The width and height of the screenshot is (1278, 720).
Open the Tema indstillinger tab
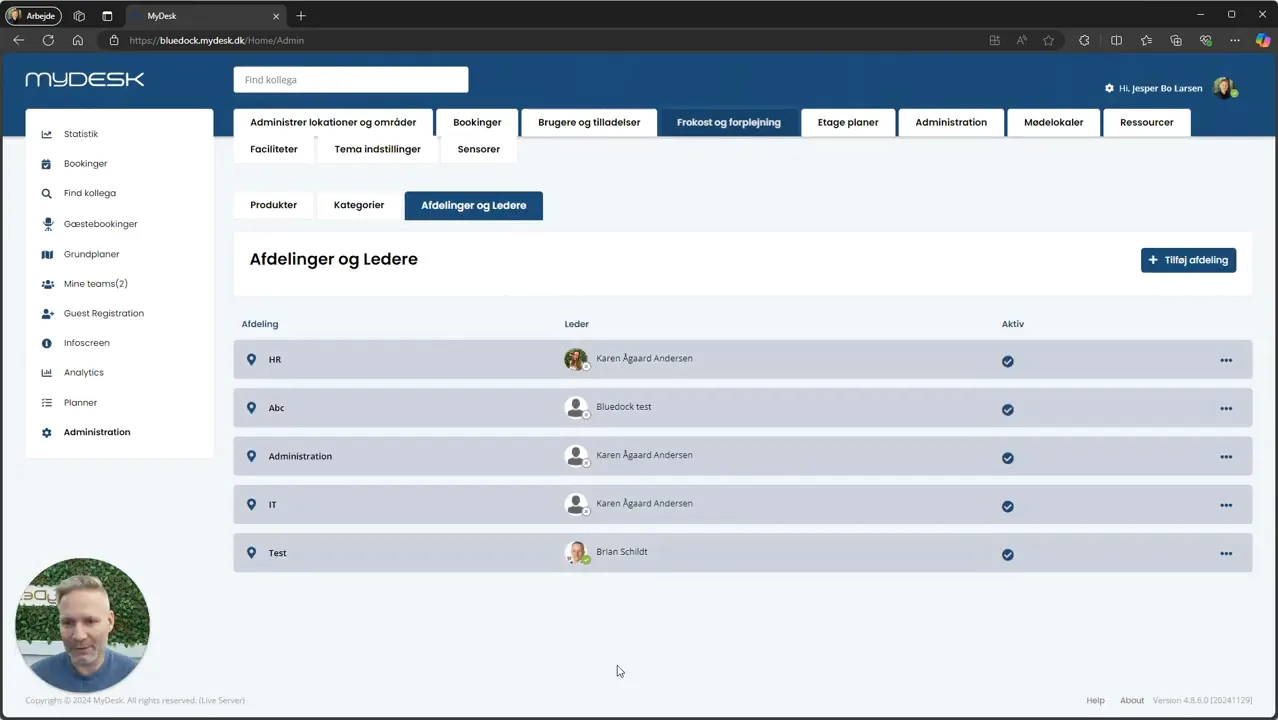click(x=378, y=149)
